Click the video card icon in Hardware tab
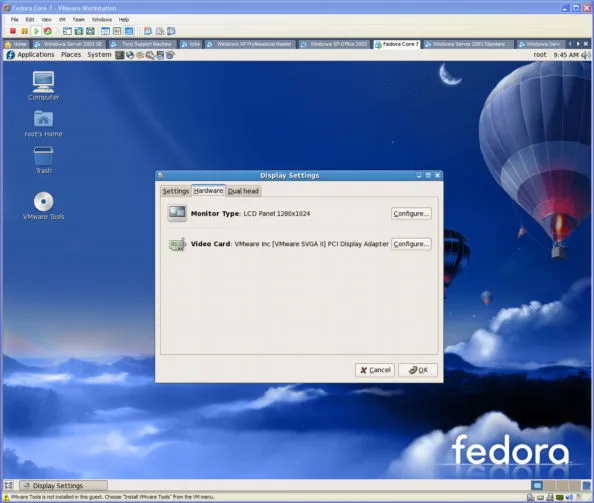This screenshot has width=594, height=503. [x=177, y=244]
